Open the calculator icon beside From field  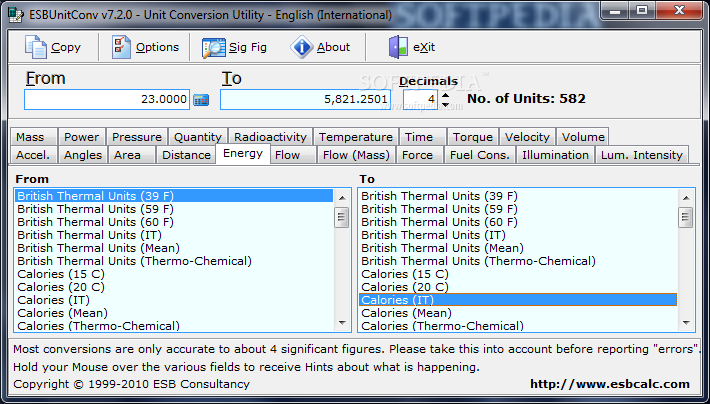201,100
